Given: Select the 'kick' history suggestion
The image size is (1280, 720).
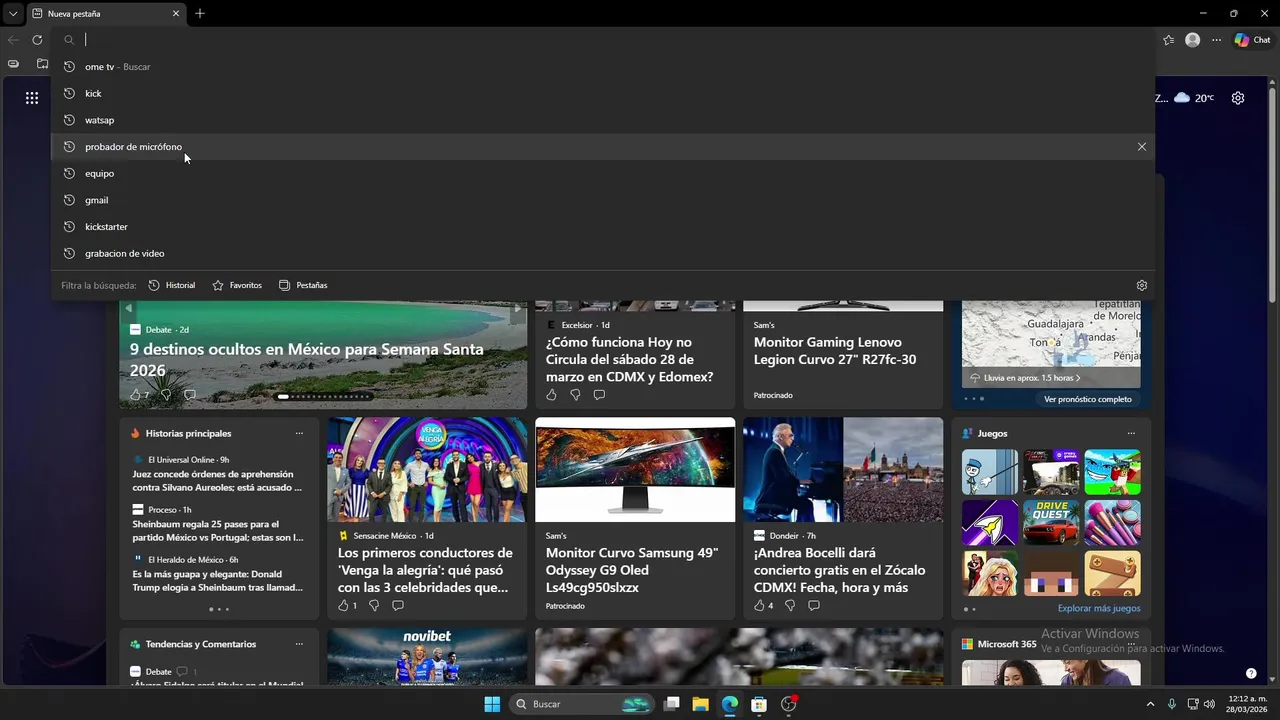Looking at the screenshot, I should click(x=603, y=93).
